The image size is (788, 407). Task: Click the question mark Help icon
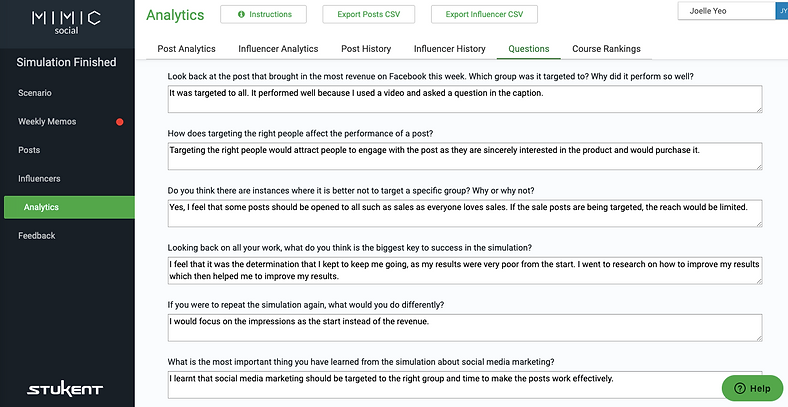[740, 388]
